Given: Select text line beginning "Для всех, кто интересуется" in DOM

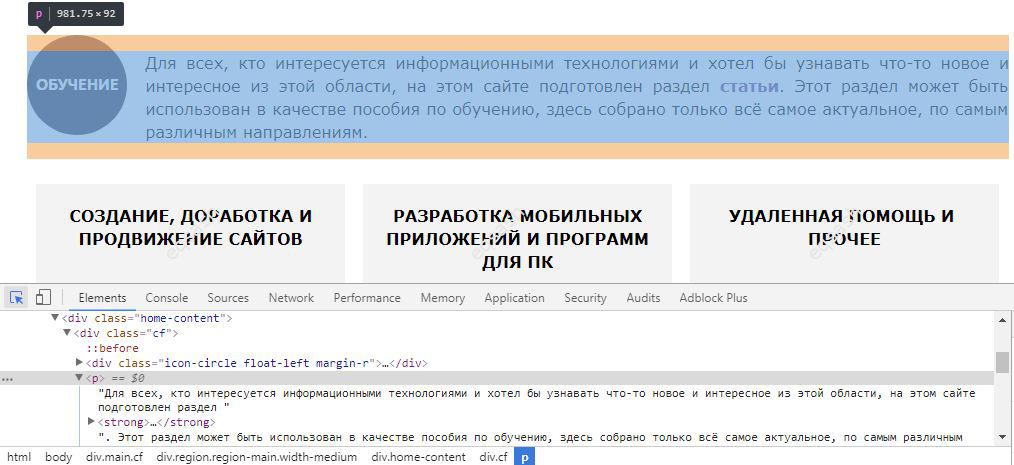Looking at the screenshot, I should (537, 400).
